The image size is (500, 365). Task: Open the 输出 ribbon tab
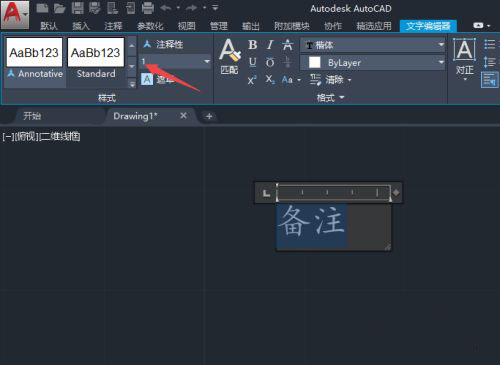[x=251, y=26]
